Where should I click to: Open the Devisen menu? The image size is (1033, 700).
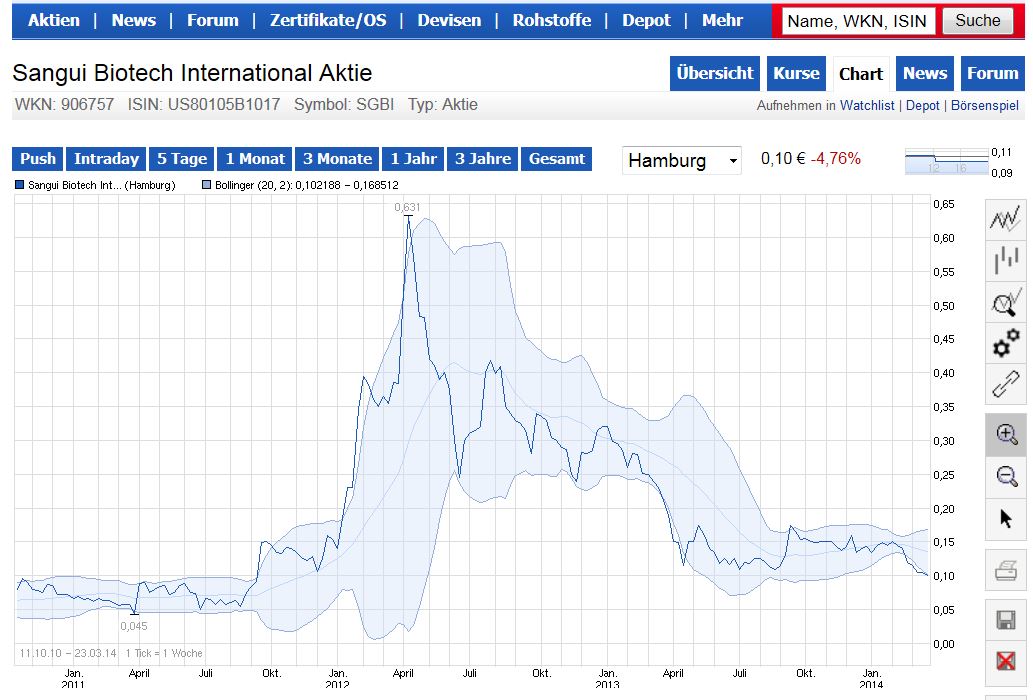[449, 20]
